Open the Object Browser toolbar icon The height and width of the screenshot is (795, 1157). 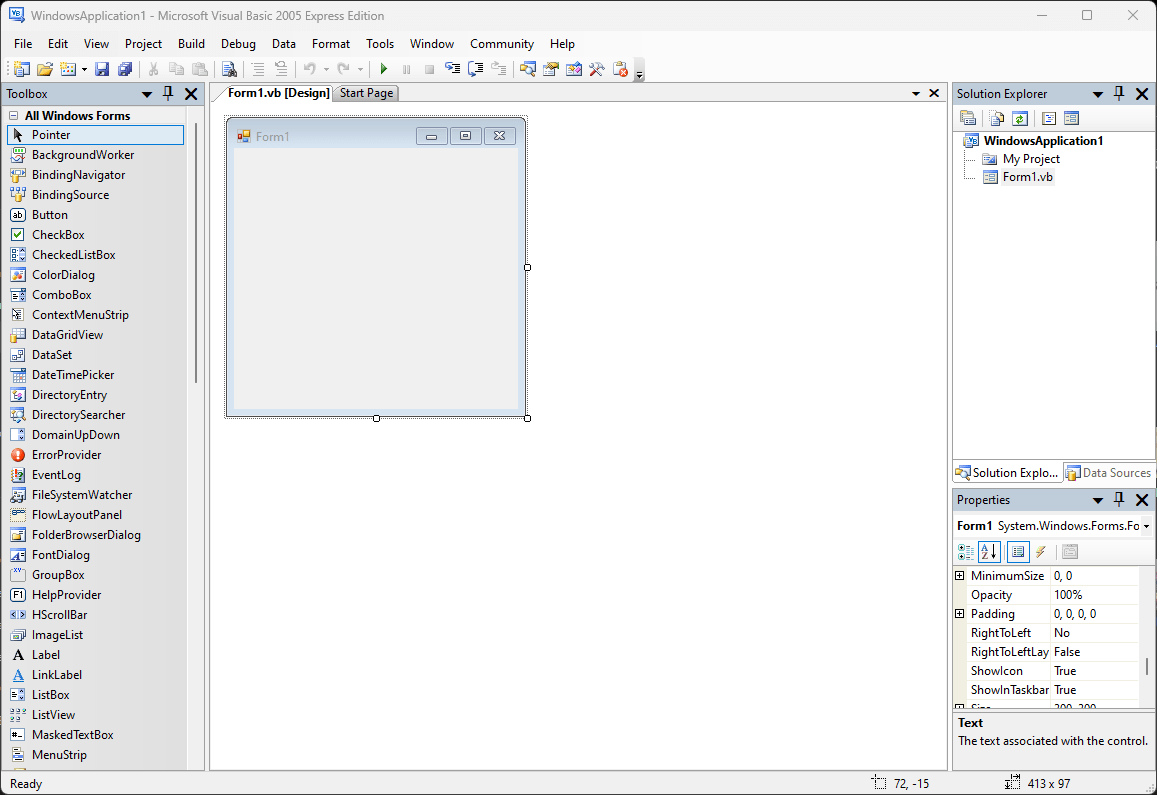point(574,69)
